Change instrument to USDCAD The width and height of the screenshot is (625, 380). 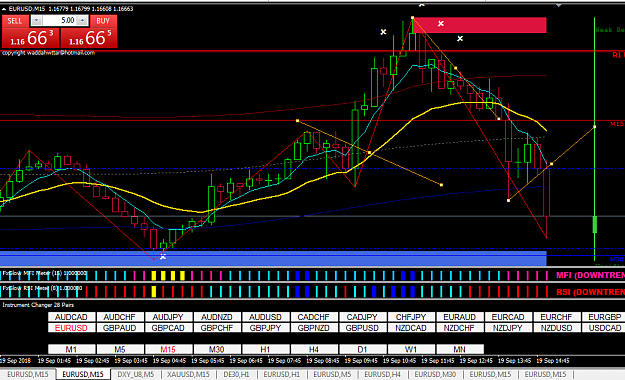[x=604, y=328]
